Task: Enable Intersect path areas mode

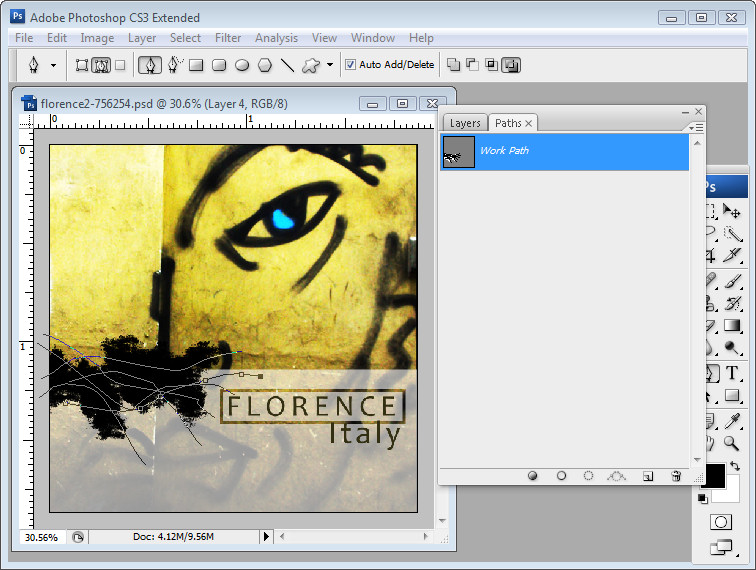Action: pos(491,65)
